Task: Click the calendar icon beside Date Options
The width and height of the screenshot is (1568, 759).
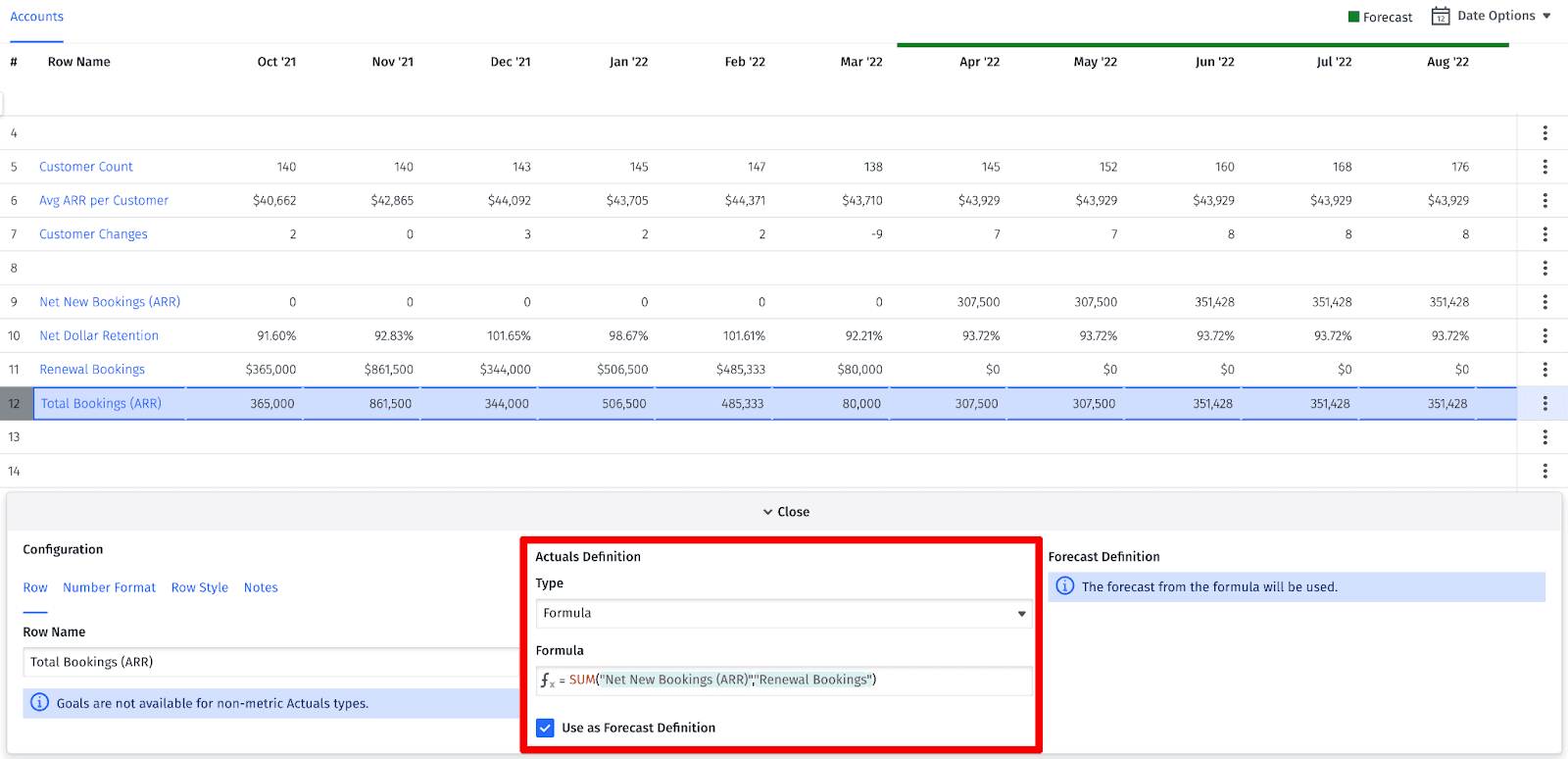Action: 1441,16
